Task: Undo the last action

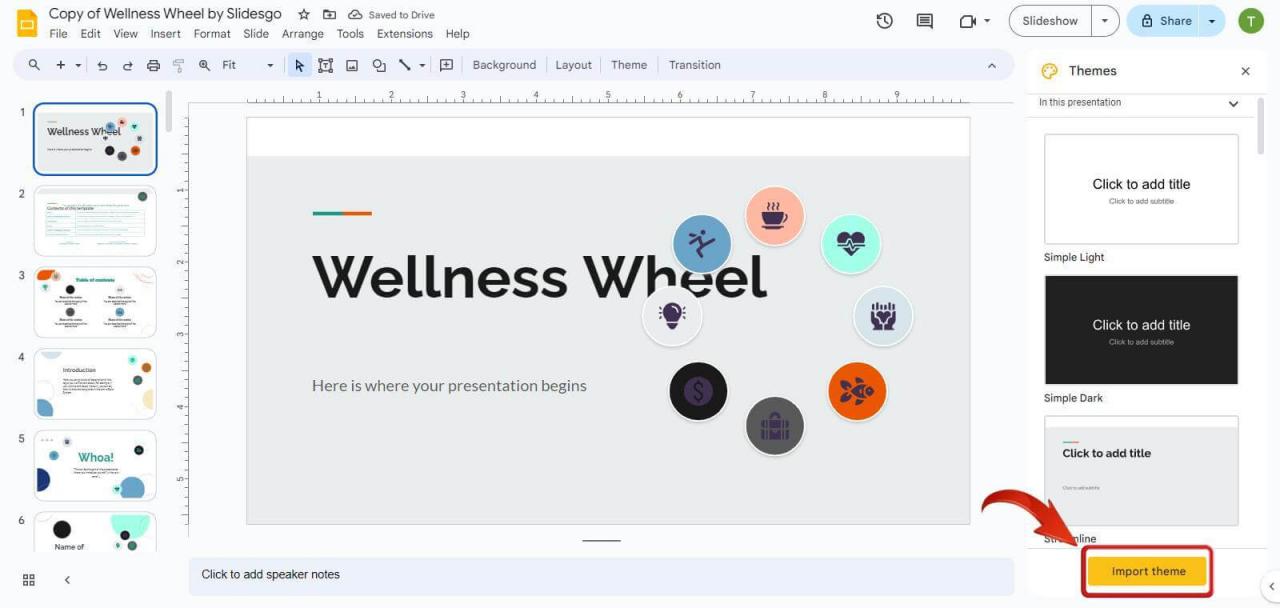Action: pos(101,65)
